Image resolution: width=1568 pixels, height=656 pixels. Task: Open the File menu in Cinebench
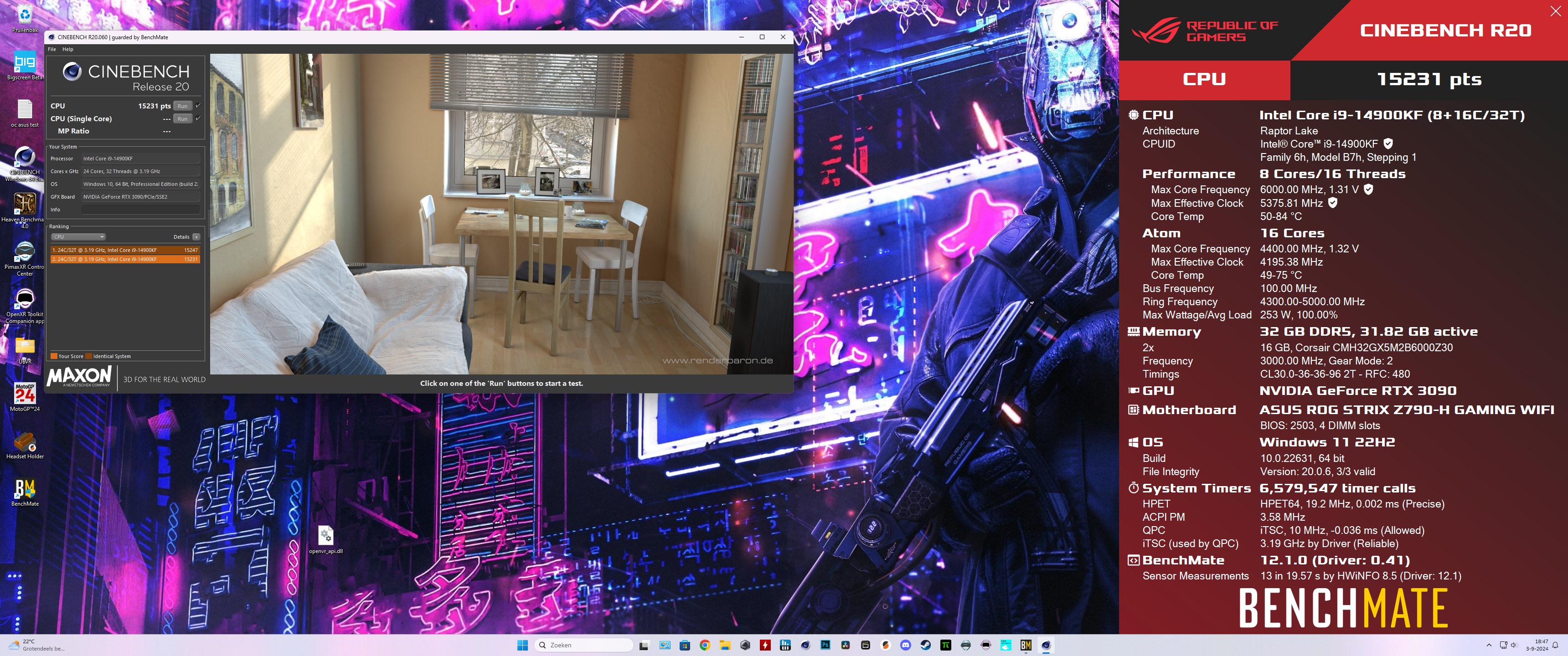(x=52, y=49)
